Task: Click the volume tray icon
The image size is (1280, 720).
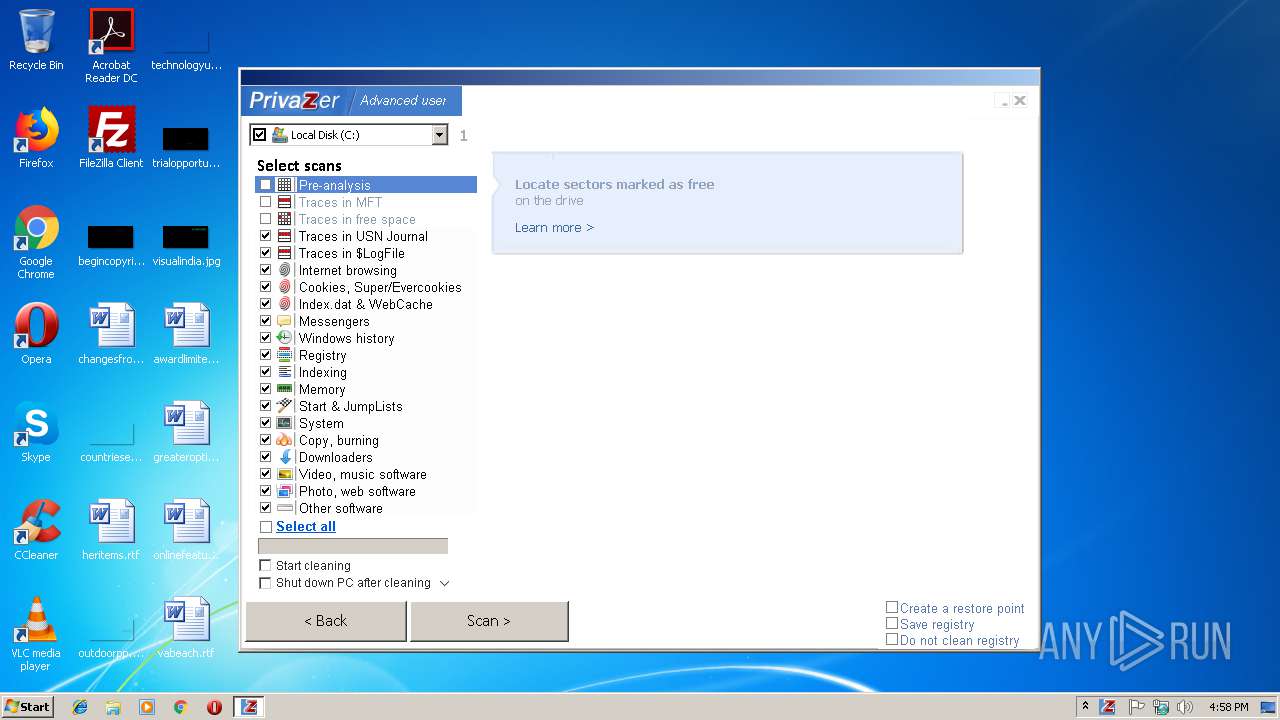Action: coord(1185,707)
